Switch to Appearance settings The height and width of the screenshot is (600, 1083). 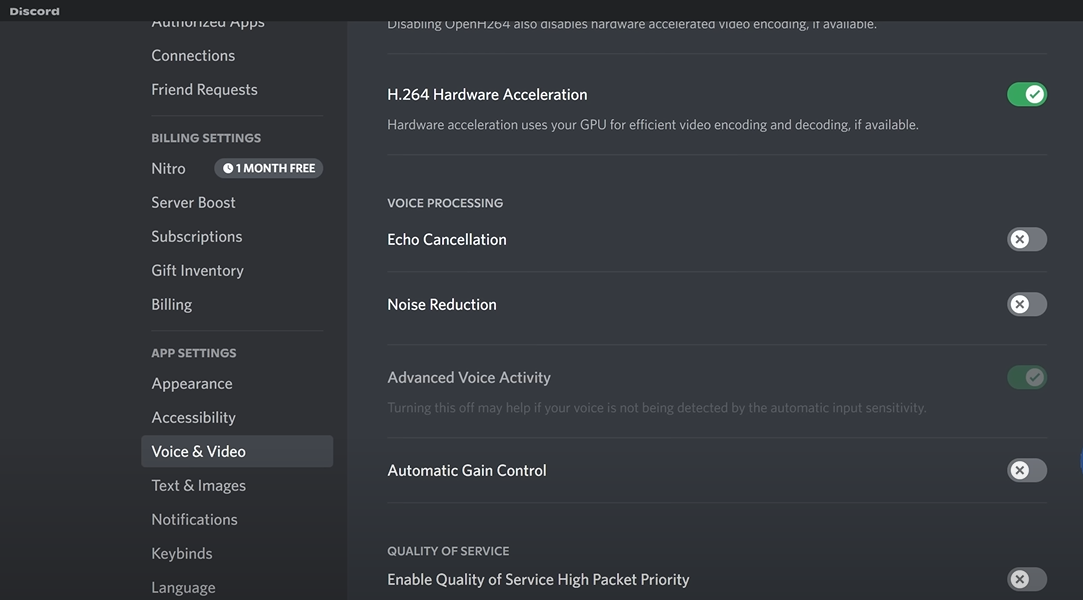click(x=191, y=384)
